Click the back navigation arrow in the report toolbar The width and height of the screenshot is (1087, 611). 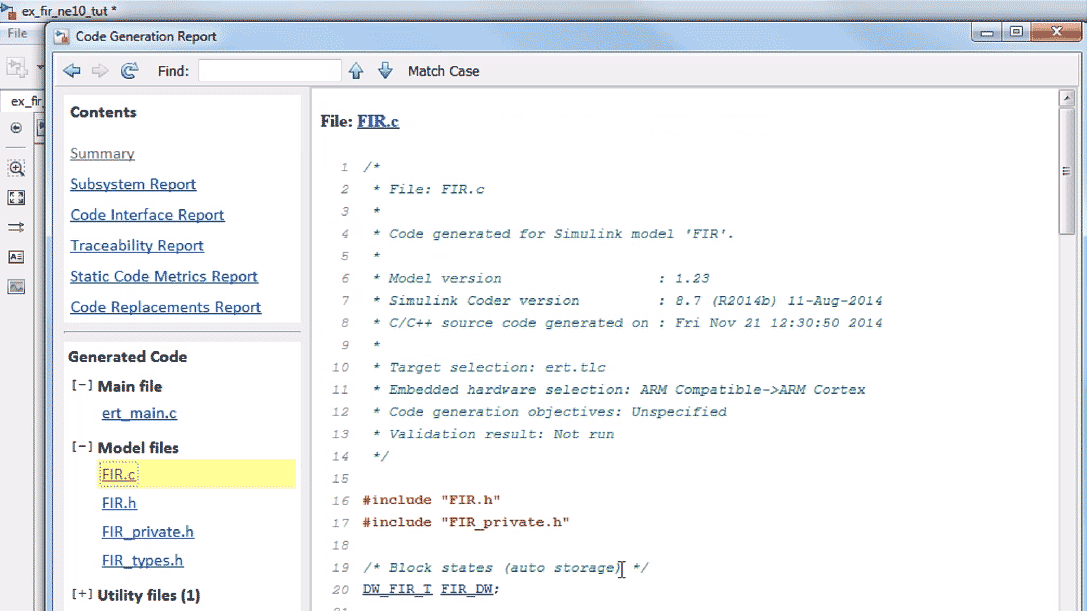[x=70, y=70]
